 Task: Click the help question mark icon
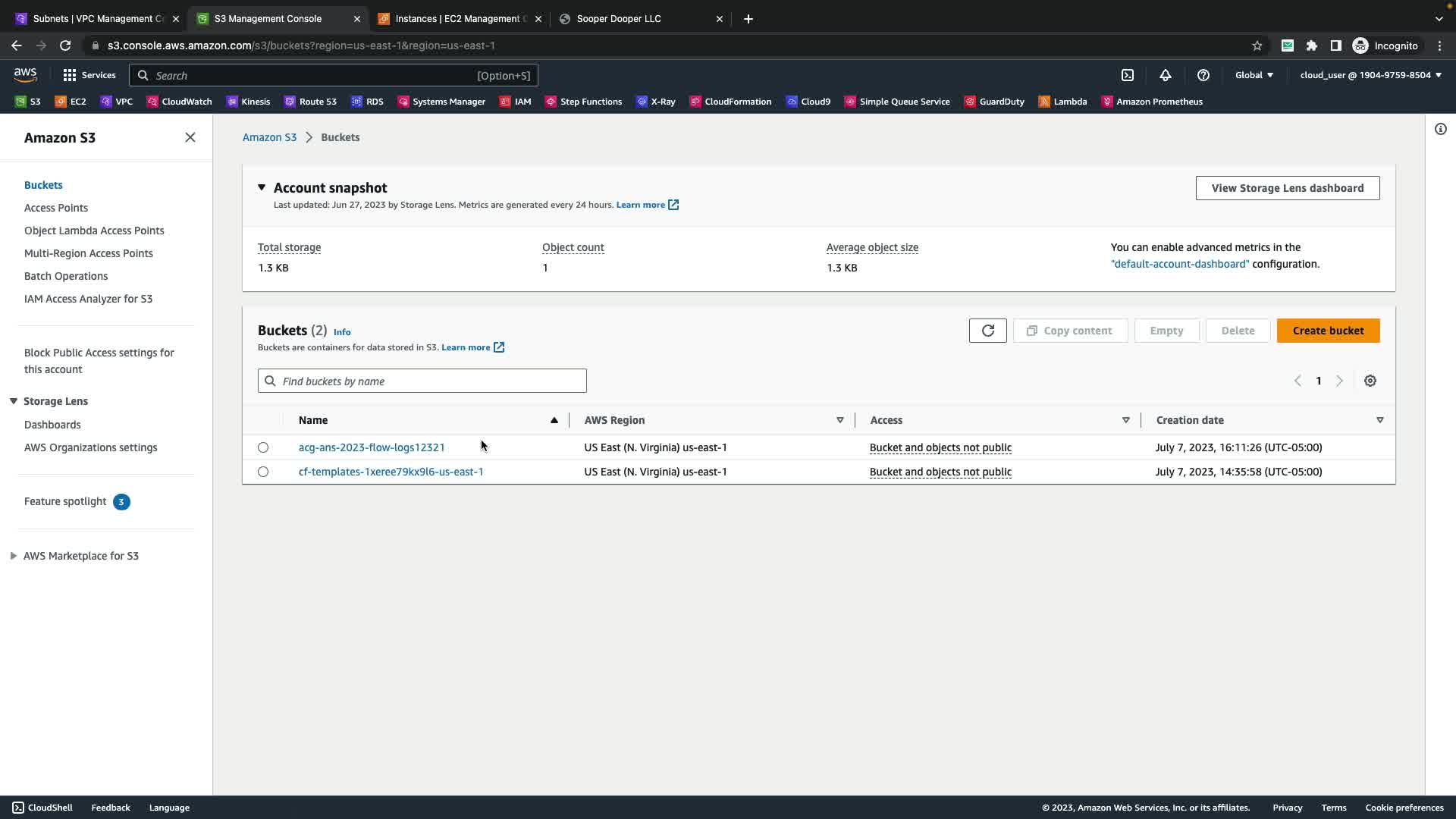point(1203,75)
